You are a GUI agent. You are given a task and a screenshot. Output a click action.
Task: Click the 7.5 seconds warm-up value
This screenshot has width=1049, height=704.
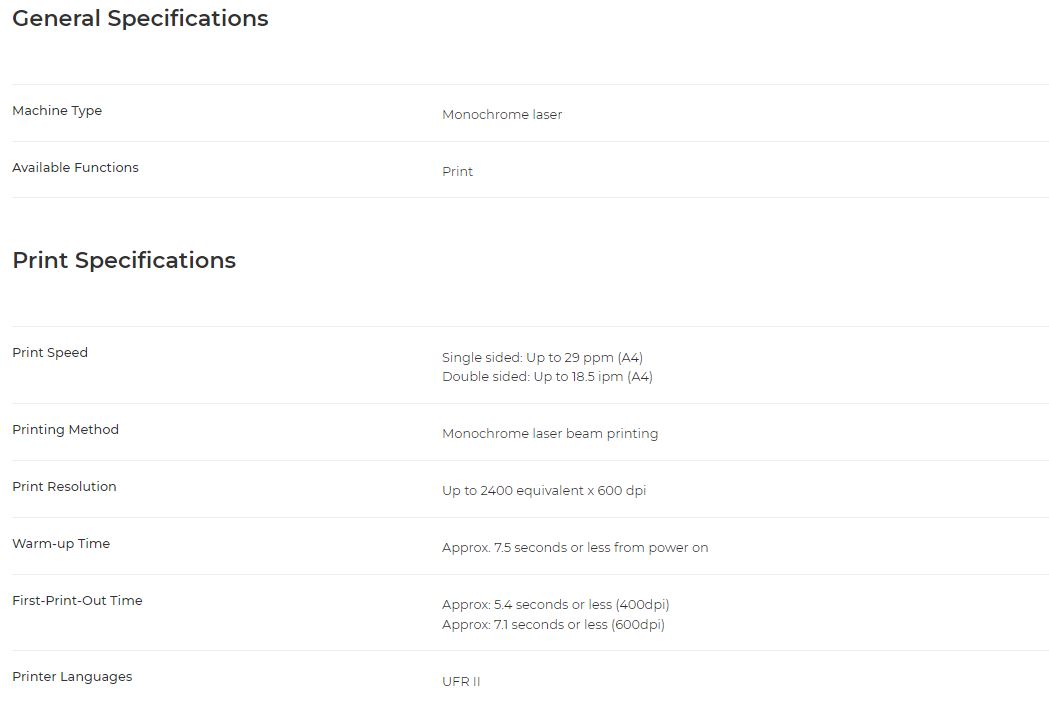[x=575, y=547]
